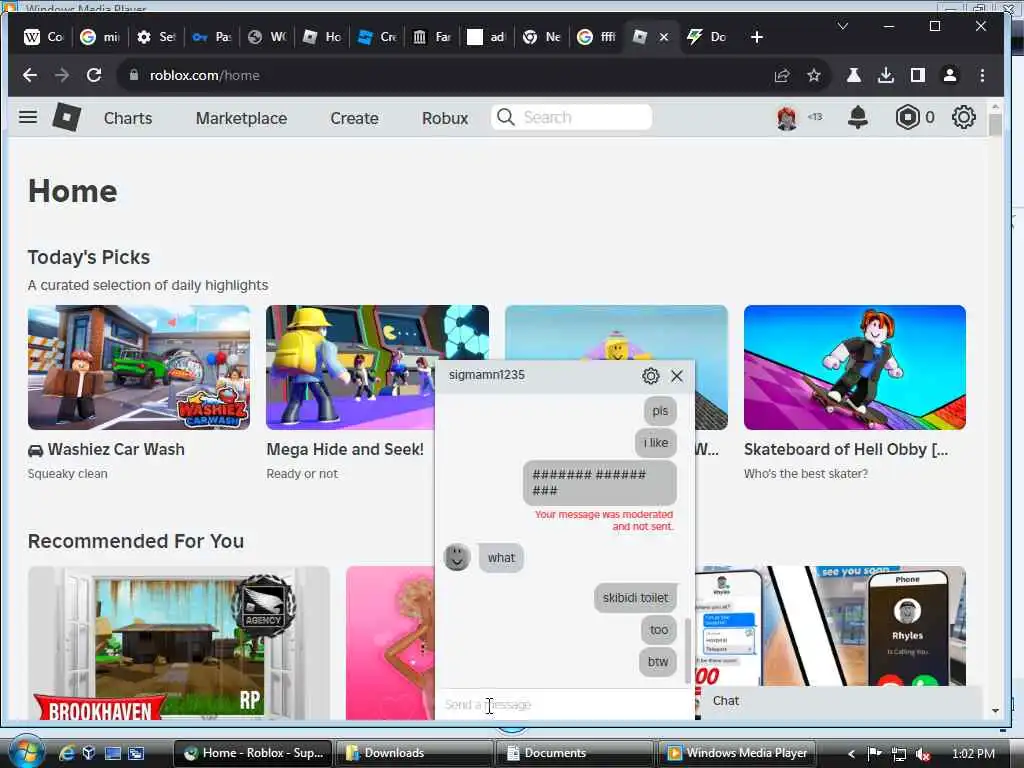1024x768 pixels.
Task: Open the Roblox hamburger navigation menu
Action: click(x=27, y=118)
